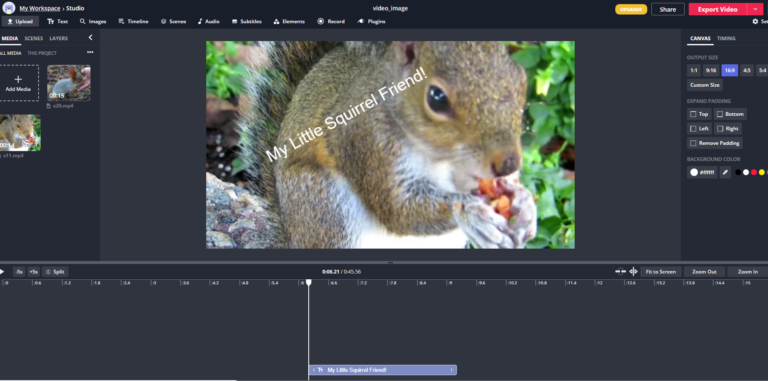Click the Custom Size button

click(x=705, y=85)
